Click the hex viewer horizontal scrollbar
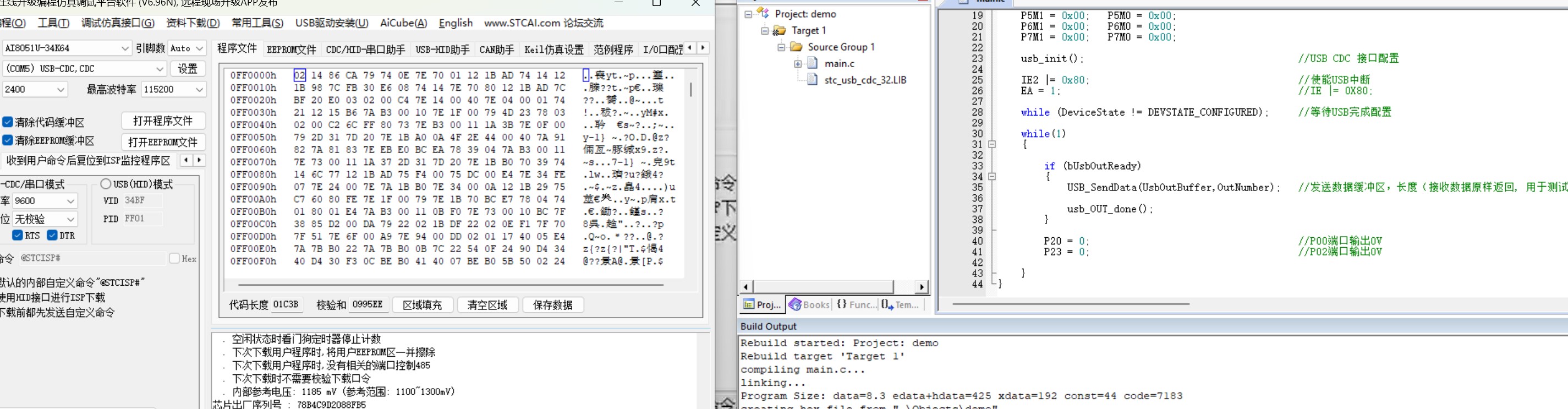 [x=451, y=284]
